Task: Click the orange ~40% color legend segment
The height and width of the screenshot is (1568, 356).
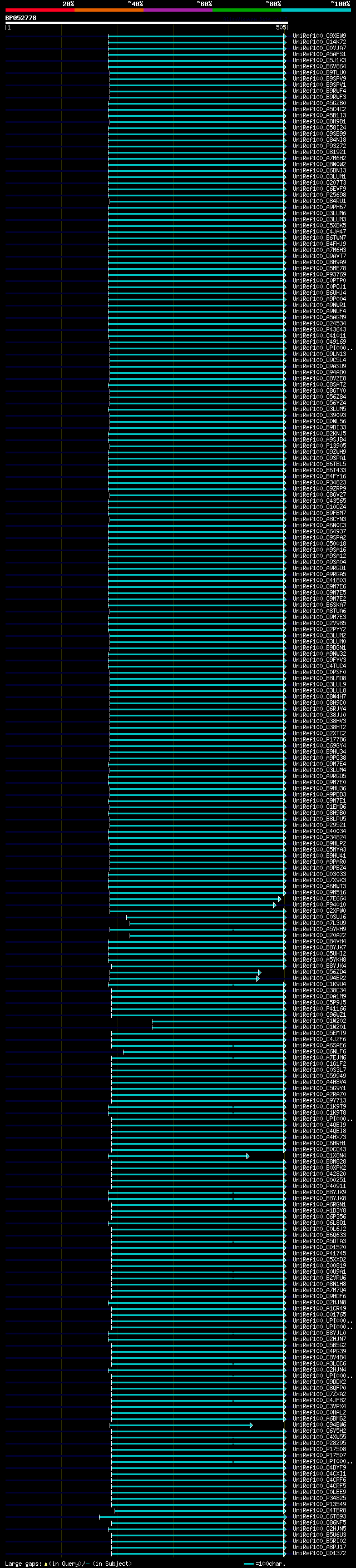Action: [109, 10]
